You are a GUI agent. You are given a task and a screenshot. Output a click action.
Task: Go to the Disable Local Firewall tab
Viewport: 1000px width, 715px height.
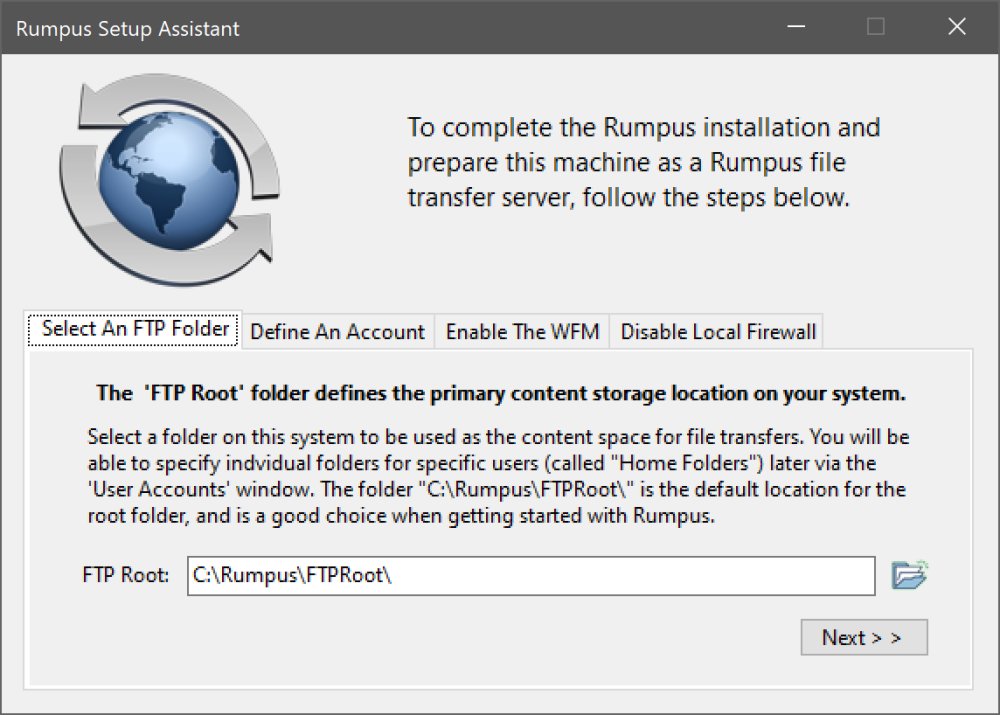pos(717,332)
